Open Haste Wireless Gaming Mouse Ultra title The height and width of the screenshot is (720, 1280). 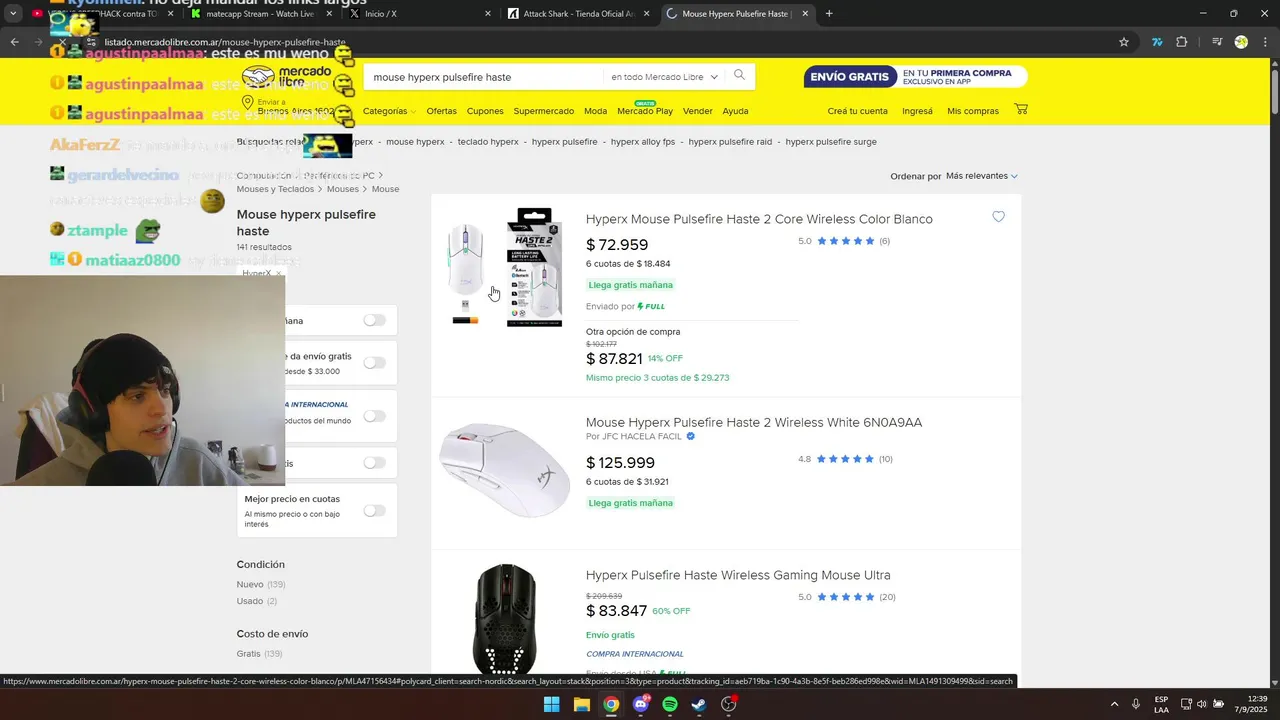738,575
